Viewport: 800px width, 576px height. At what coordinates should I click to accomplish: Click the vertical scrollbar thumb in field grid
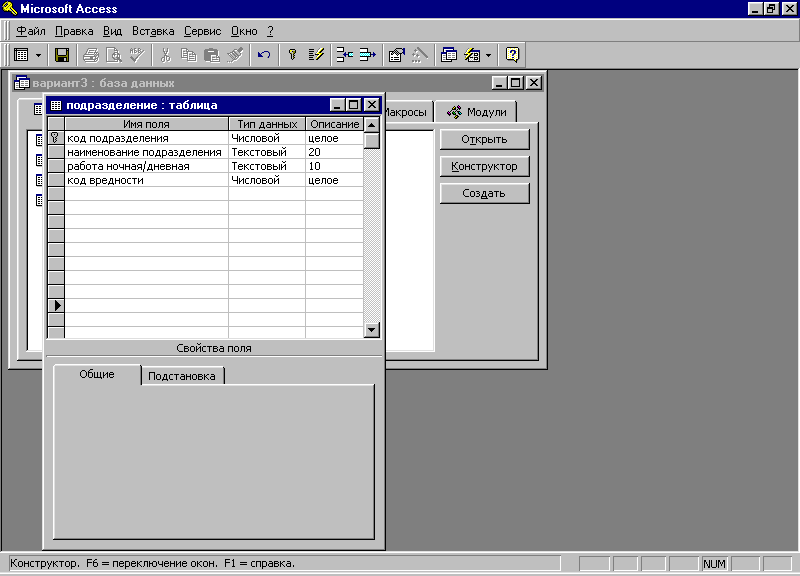(371, 140)
